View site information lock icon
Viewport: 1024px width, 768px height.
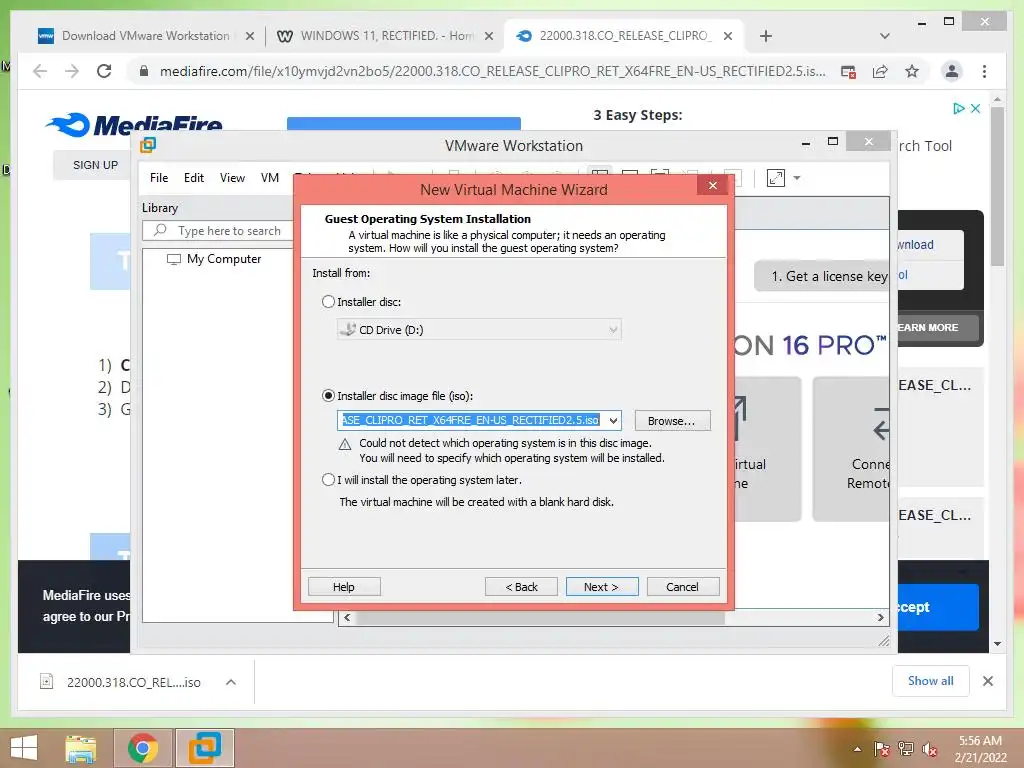[144, 71]
